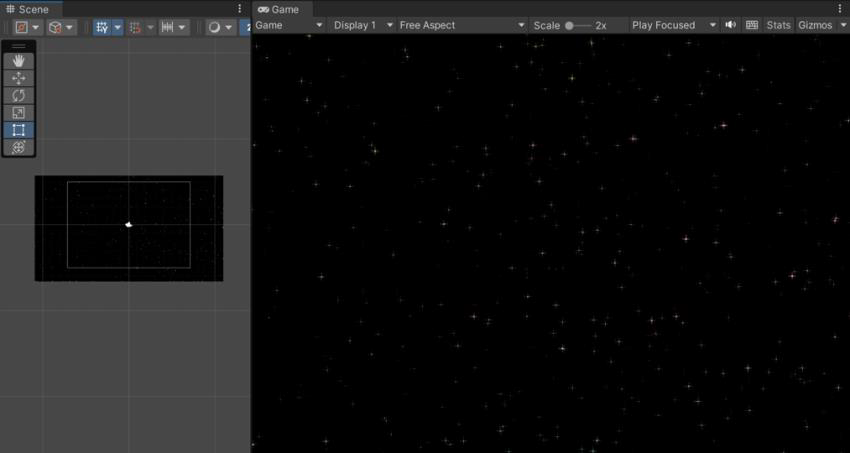Click the tool overlay drag handle
The width and height of the screenshot is (850, 453).
pos(19,46)
